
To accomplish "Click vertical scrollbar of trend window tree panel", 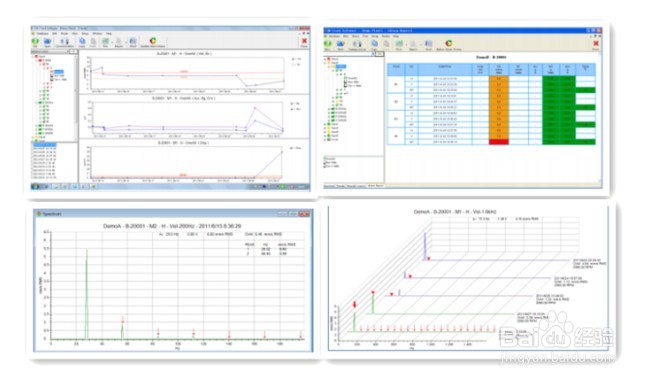I will tap(76, 96).
